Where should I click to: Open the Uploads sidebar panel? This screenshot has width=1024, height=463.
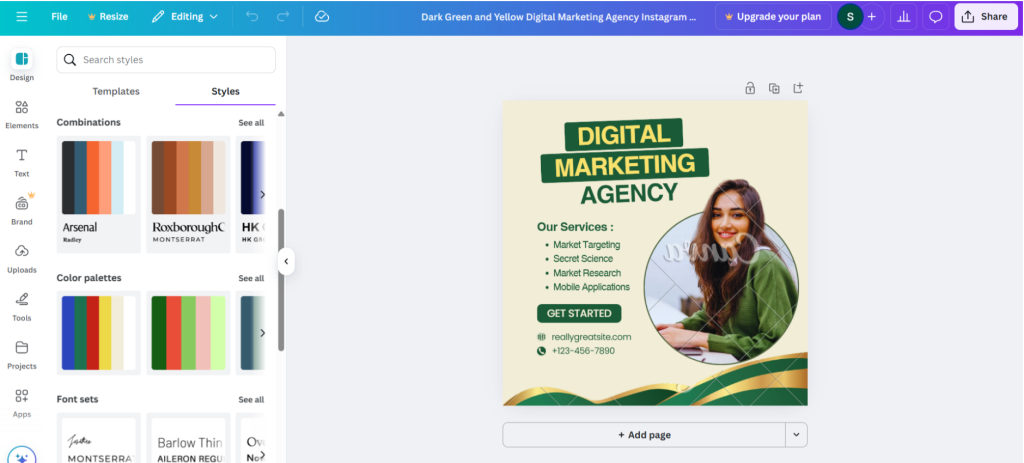coord(22,259)
